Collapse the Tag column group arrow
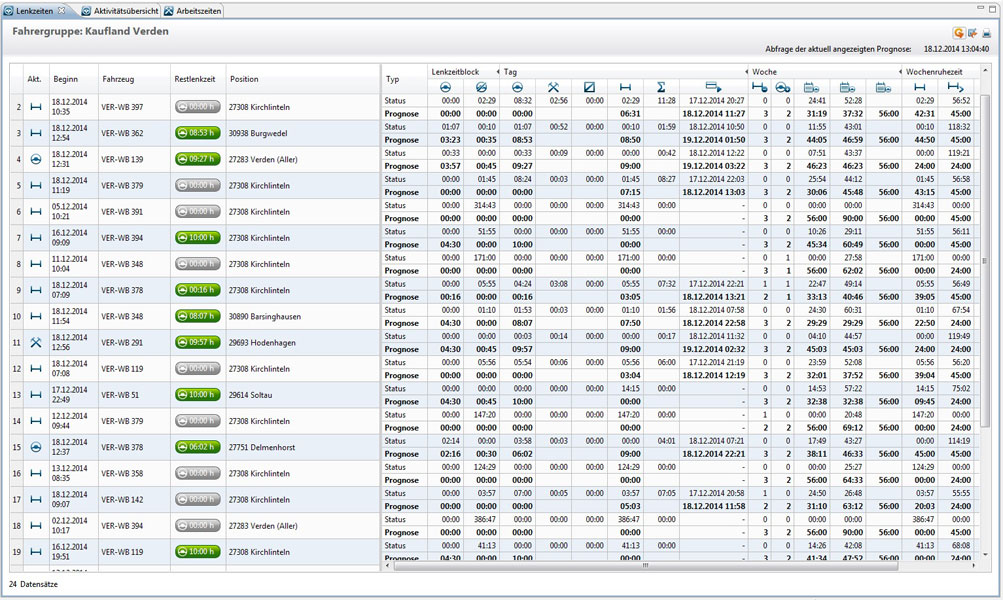This screenshot has width=1003, height=600. [x=745, y=72]
